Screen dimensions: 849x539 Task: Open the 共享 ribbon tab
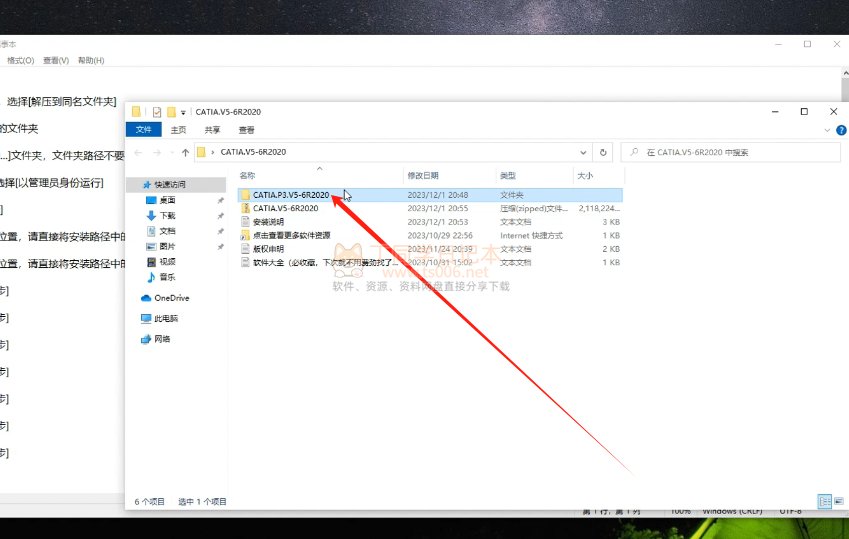[212, 130]
